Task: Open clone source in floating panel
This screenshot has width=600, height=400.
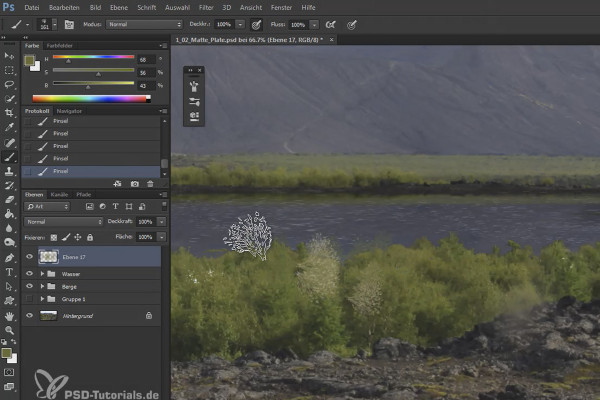Action: [194, 116]
